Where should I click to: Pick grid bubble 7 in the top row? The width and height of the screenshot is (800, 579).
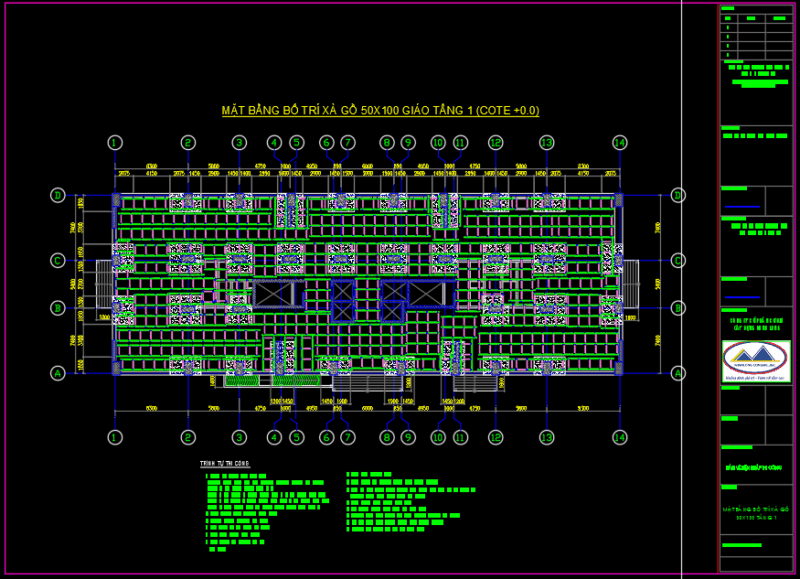(348, 143)
